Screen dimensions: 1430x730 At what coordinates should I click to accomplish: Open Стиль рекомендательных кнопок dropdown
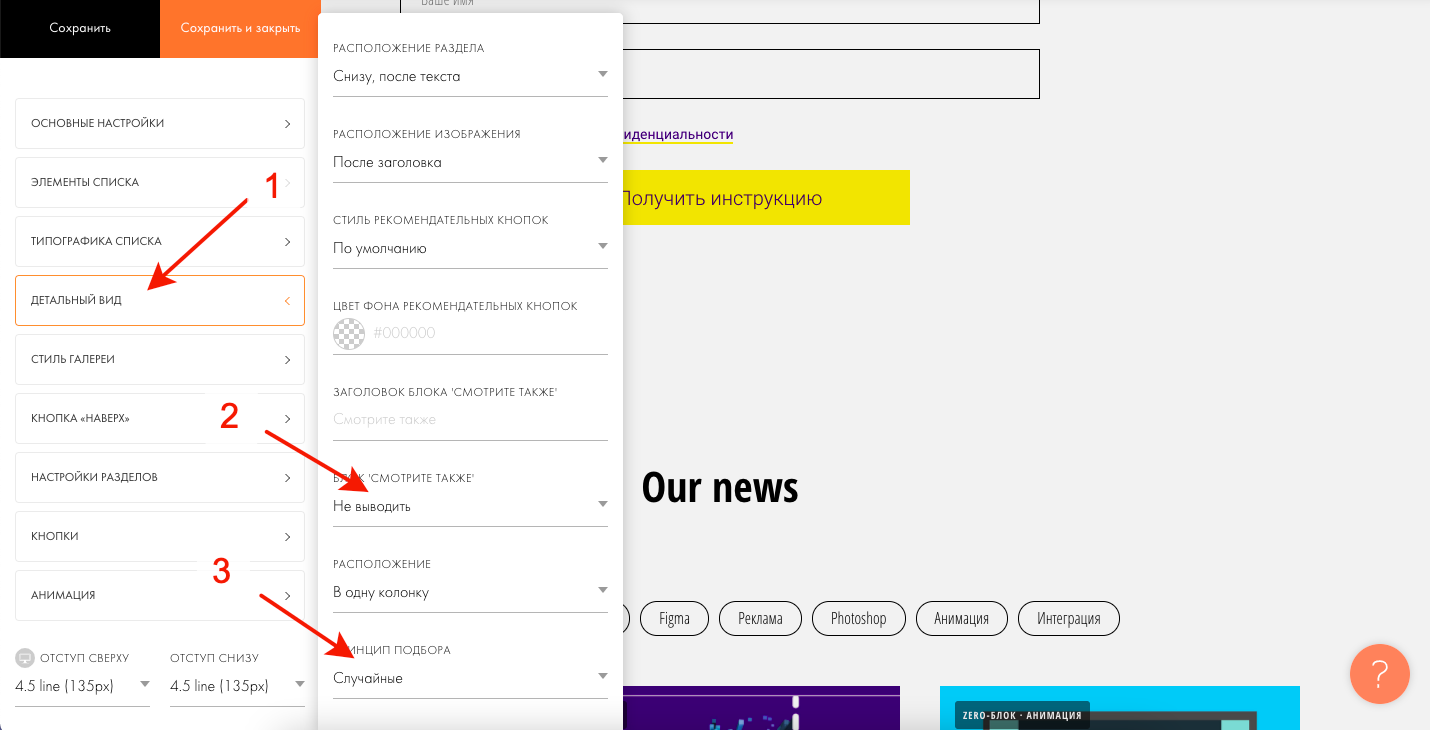pos(470,248)
